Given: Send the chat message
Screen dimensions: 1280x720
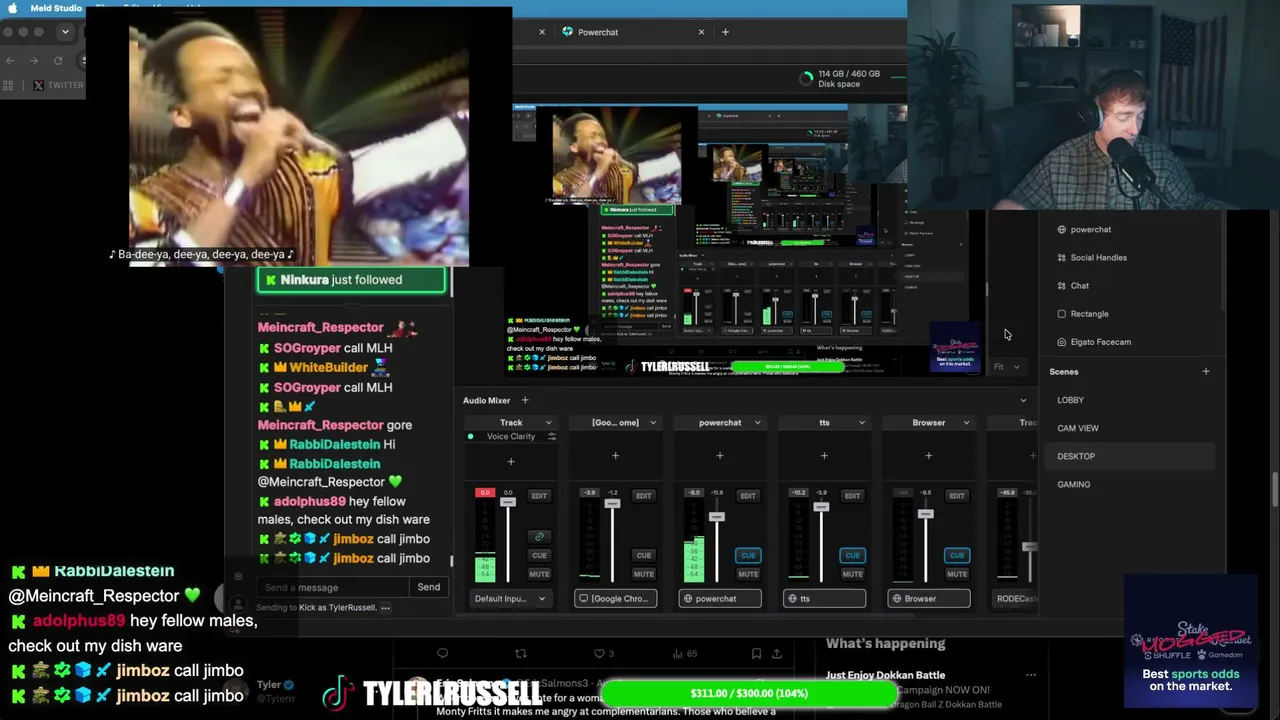Looking at the screenshot, I should [x=429, y=588].
